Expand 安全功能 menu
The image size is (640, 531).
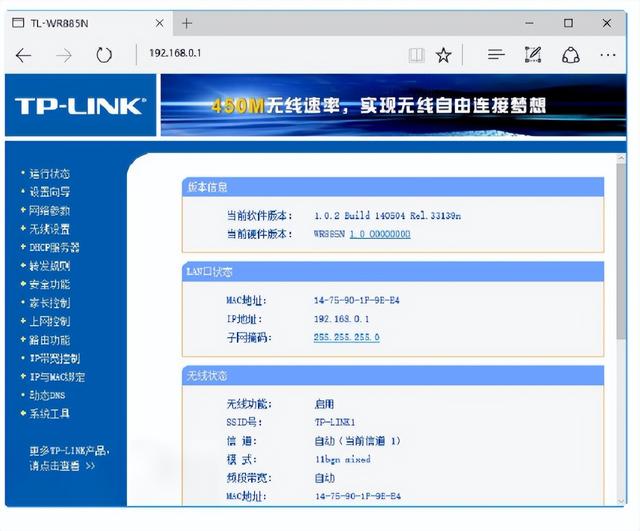[49, 284]
